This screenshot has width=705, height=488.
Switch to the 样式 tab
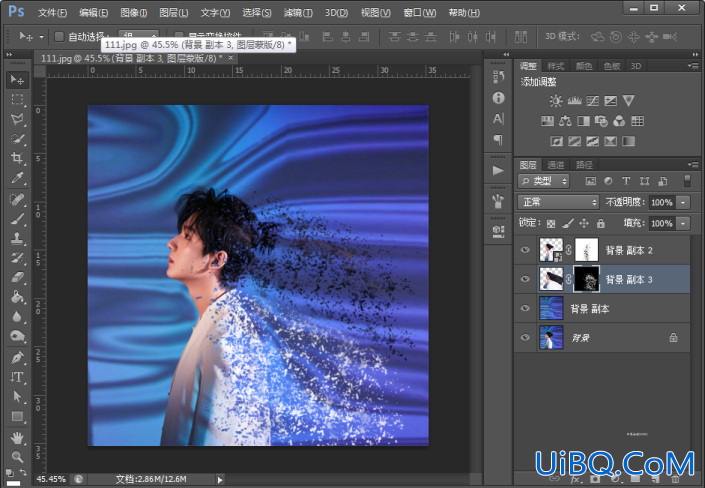point(556,66)
